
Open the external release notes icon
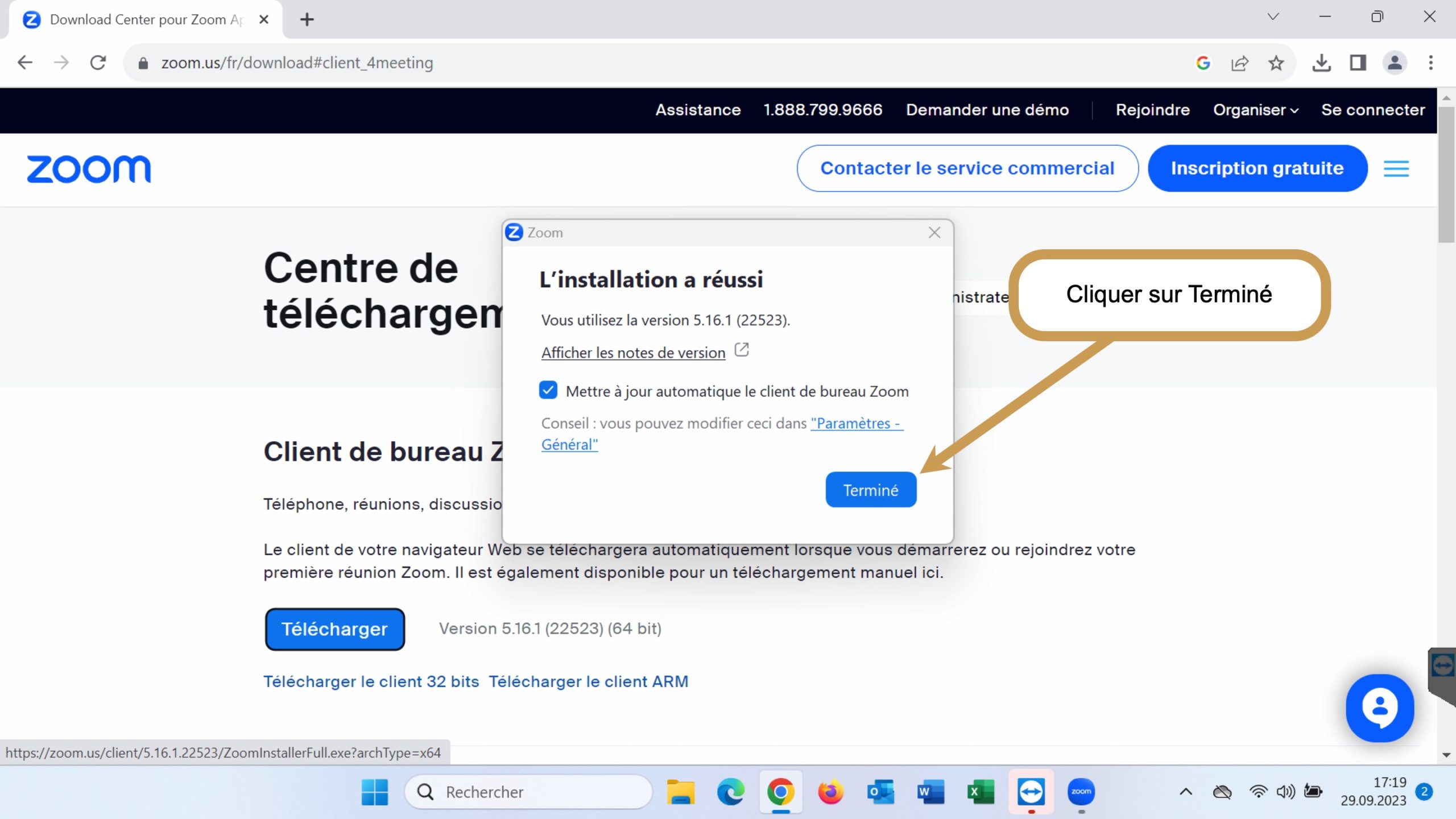point(741,349)
